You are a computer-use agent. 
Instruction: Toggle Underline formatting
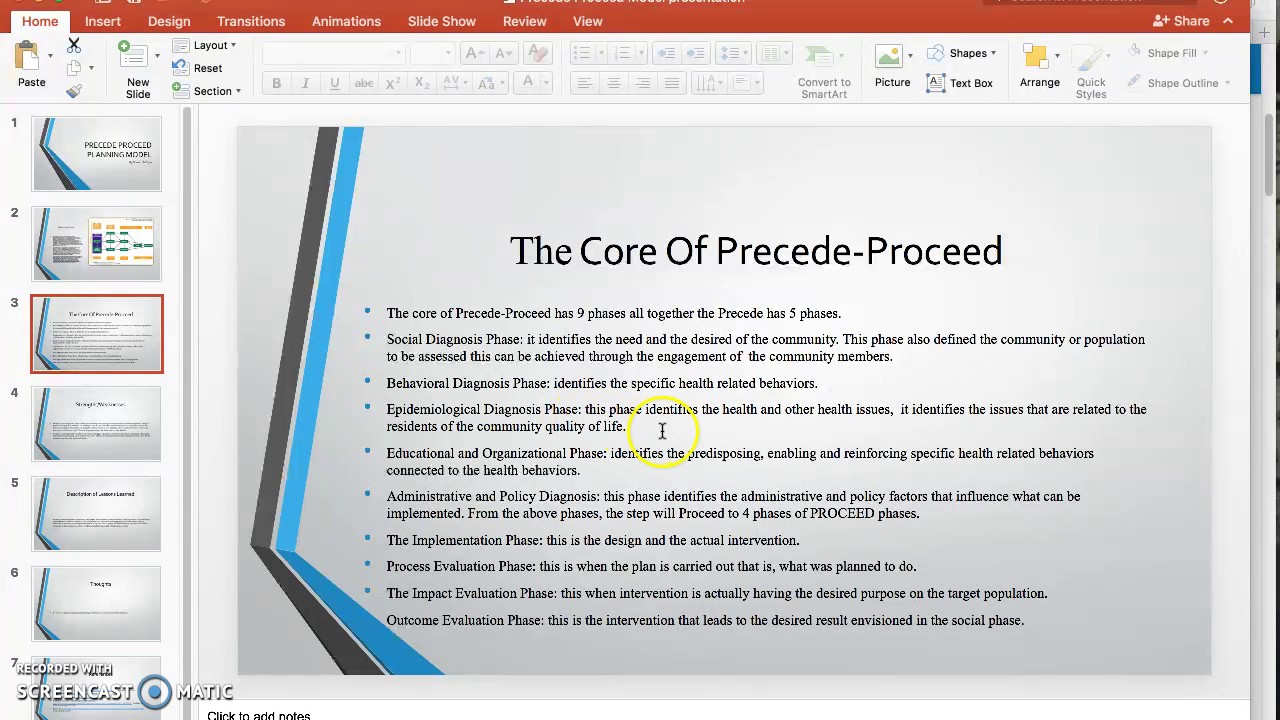pos(334,83)
